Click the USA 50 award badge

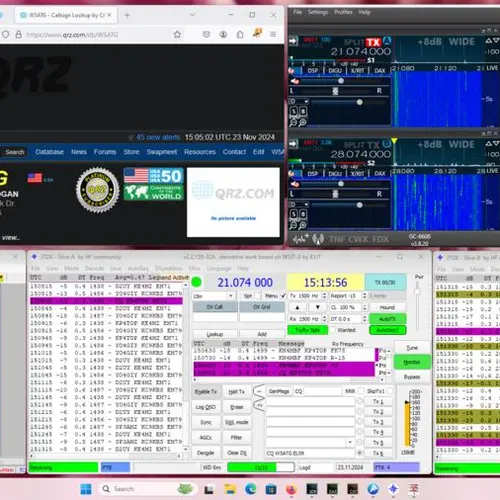[153, 175]
